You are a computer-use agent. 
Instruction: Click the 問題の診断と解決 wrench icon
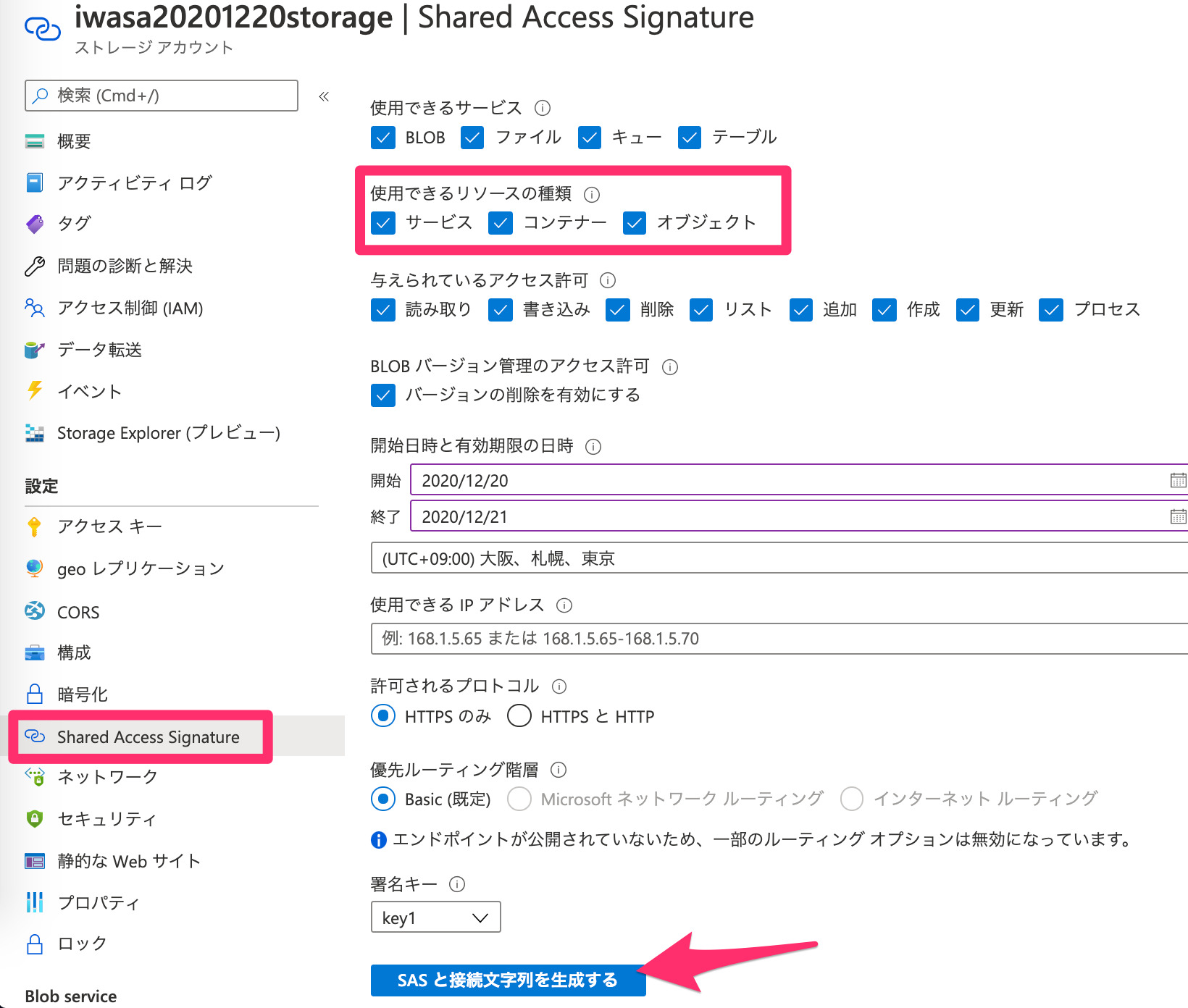(x=34, y=266)
